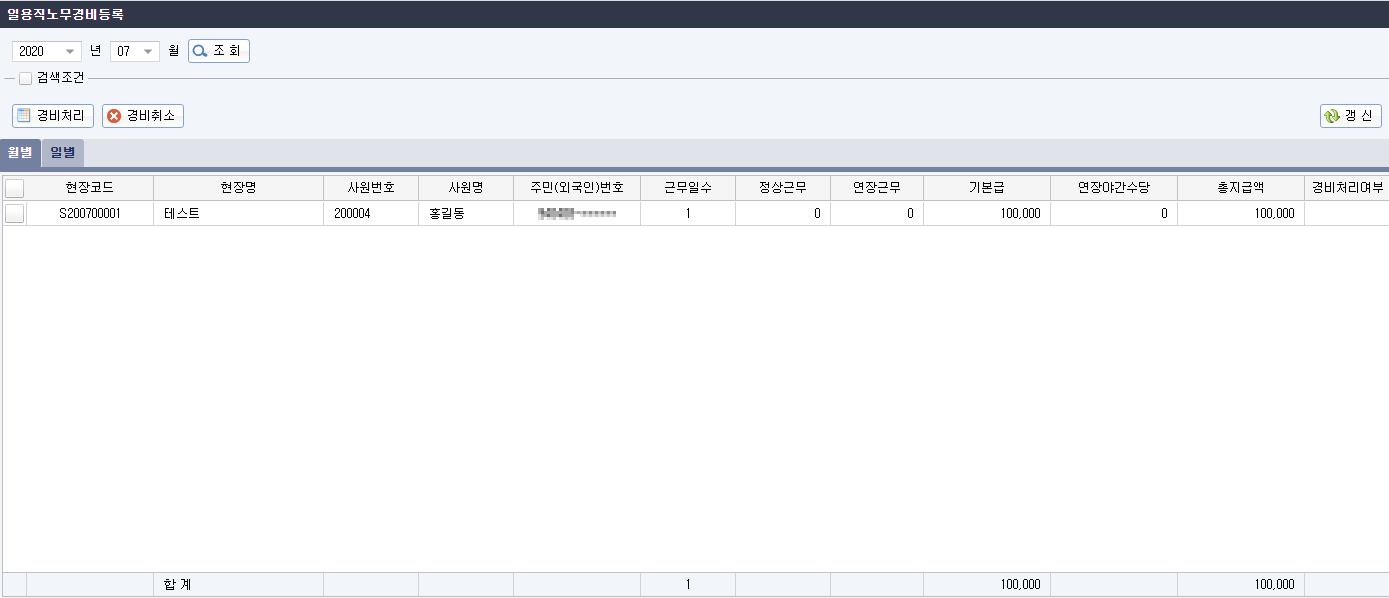Check the row checkbox for S200700001
Screen dimensions: 1389x598
tap(15, 213)
